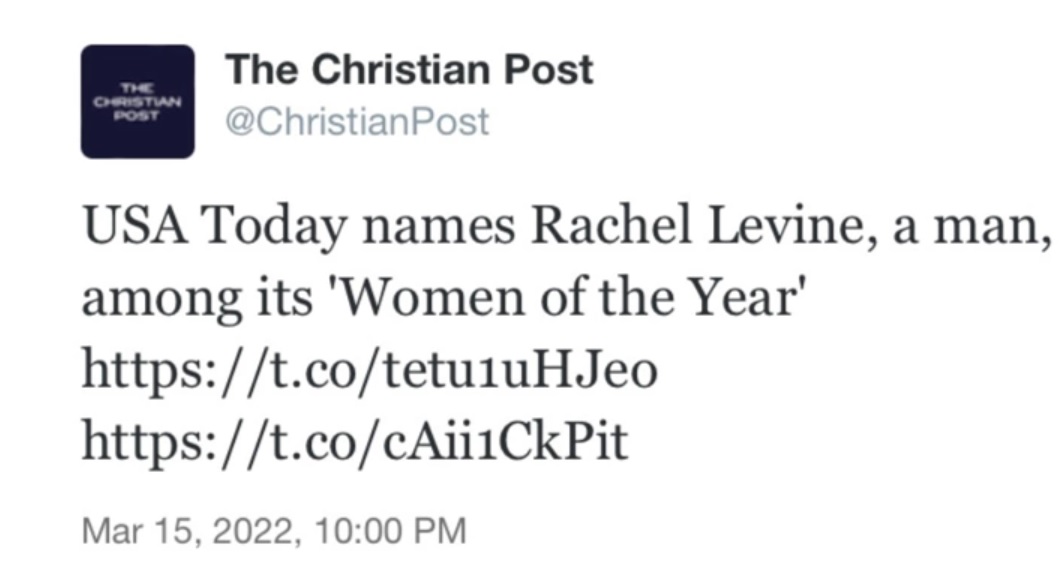Click the word Today in the headline

click(x=274, y=227)
